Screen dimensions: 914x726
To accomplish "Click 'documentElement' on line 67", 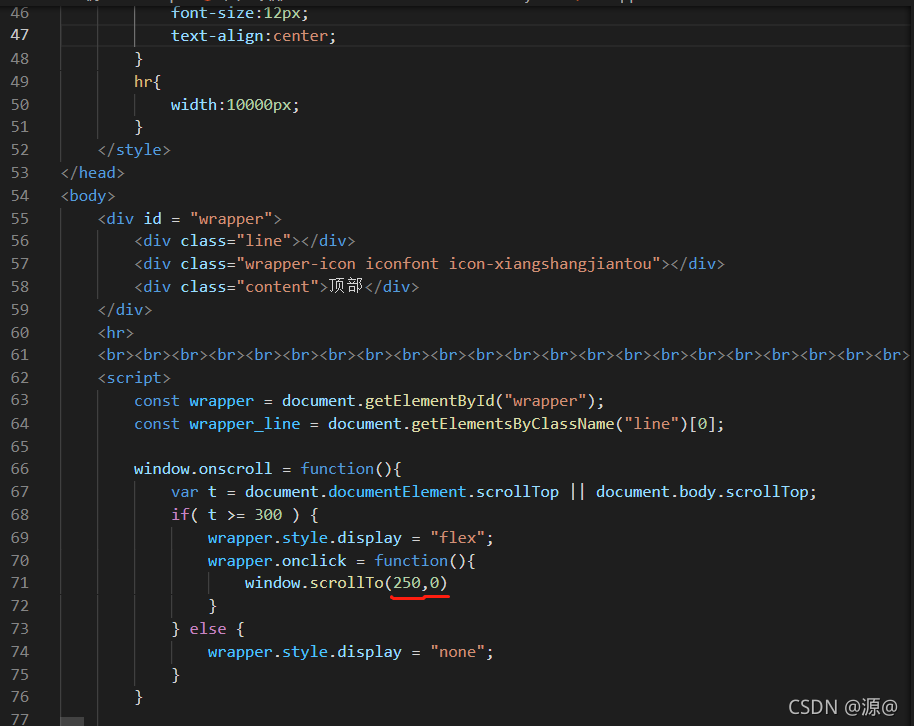I will (397, 492).
